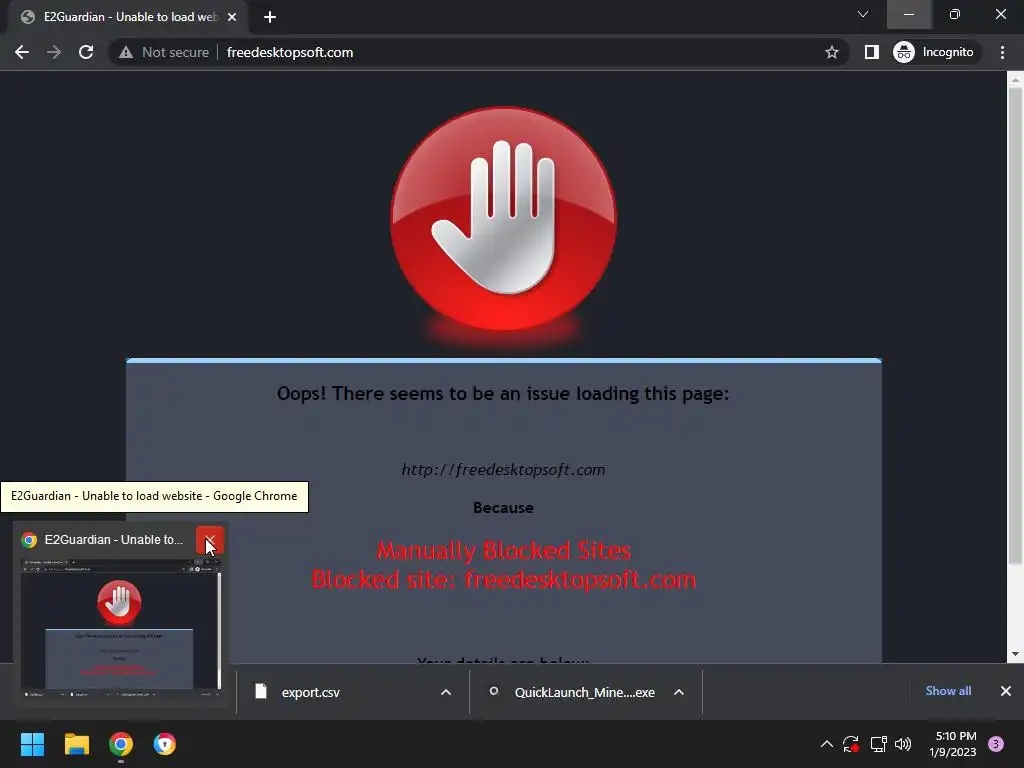This screenshot has height=768, width=1024.
Task: Click Show all downloads
Action: pos(948,691)
